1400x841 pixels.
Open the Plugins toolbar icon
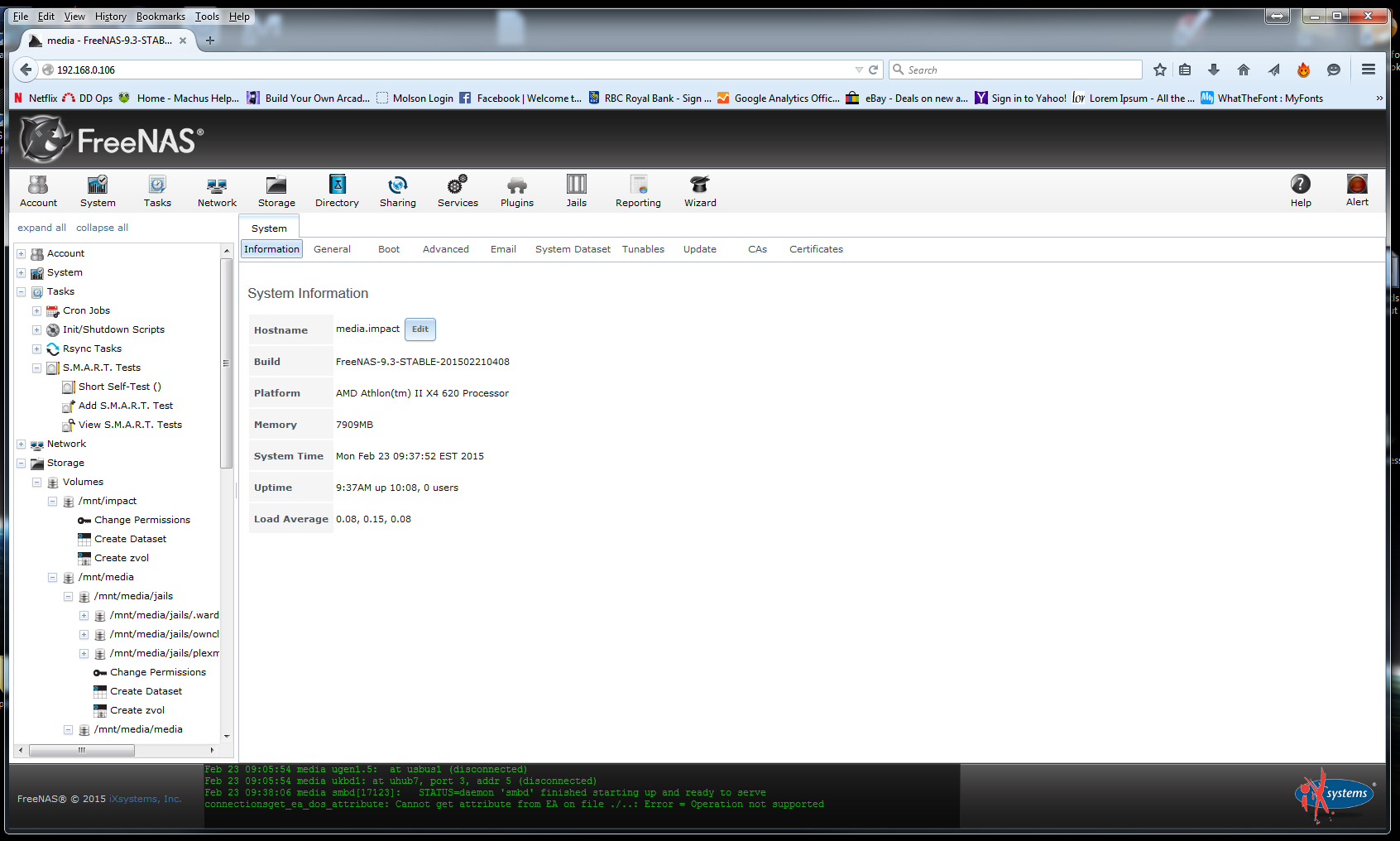point(517,191)
